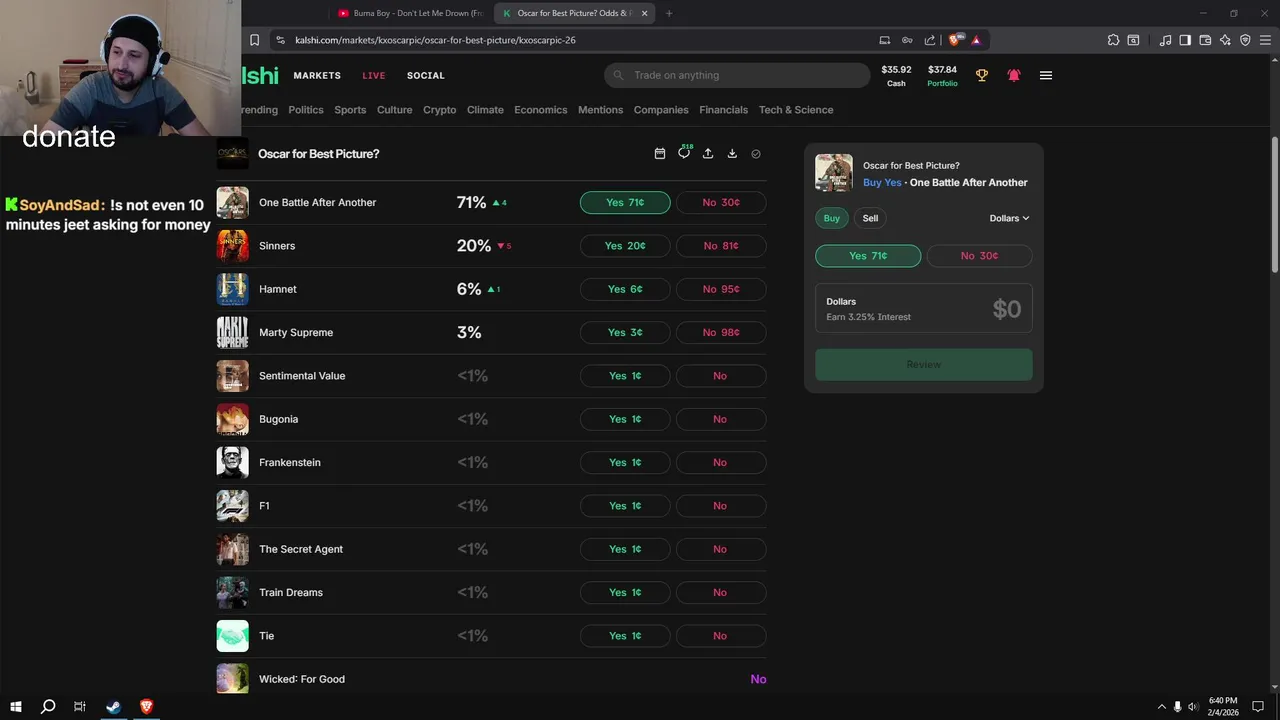This screenshot has height=720, width=1280.
Task: Open the Brave VPN shield icon
Action: pyautogui.click(x=1245, y=40)
